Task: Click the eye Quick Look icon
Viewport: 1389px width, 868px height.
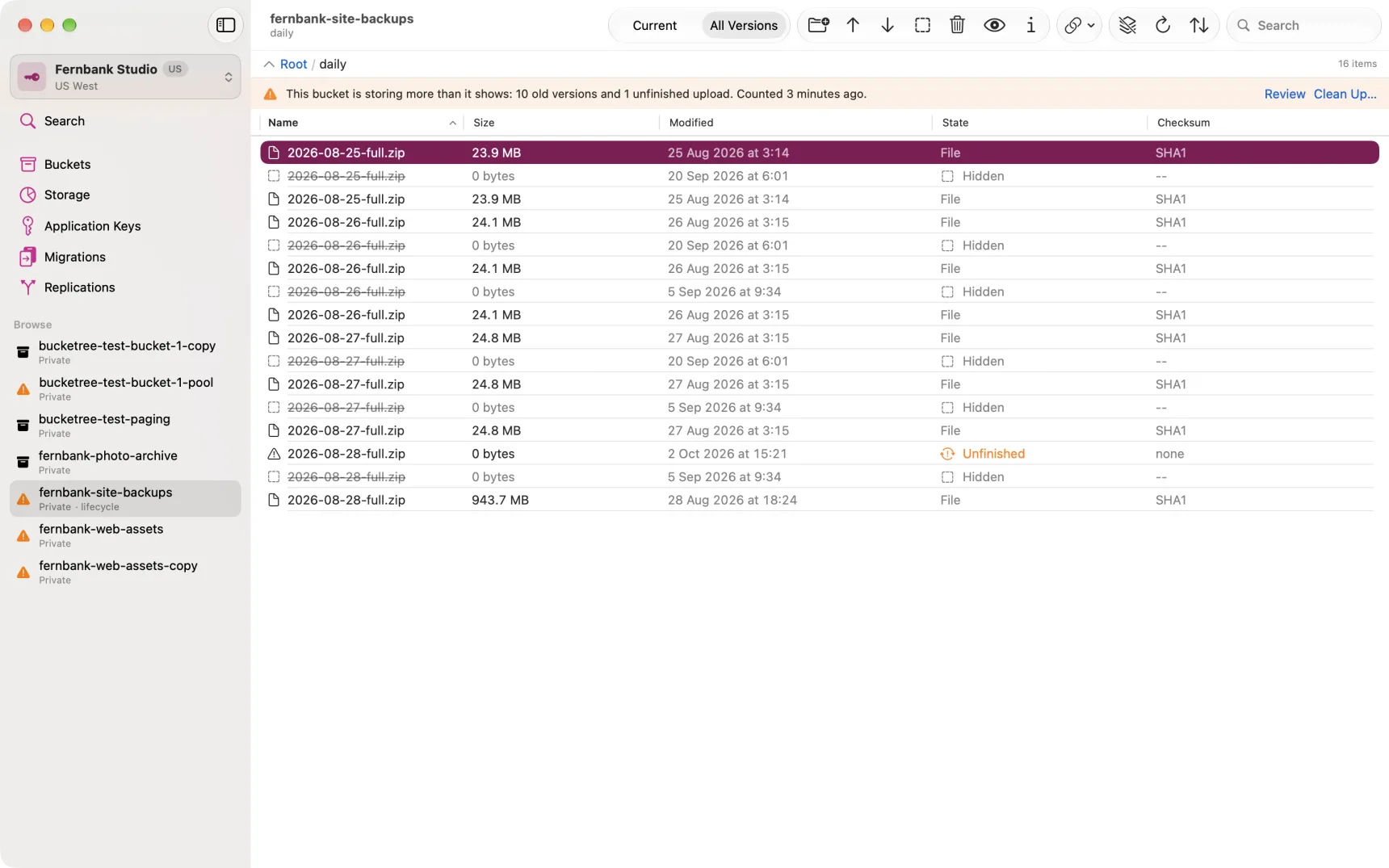Action: pos(994,25)
